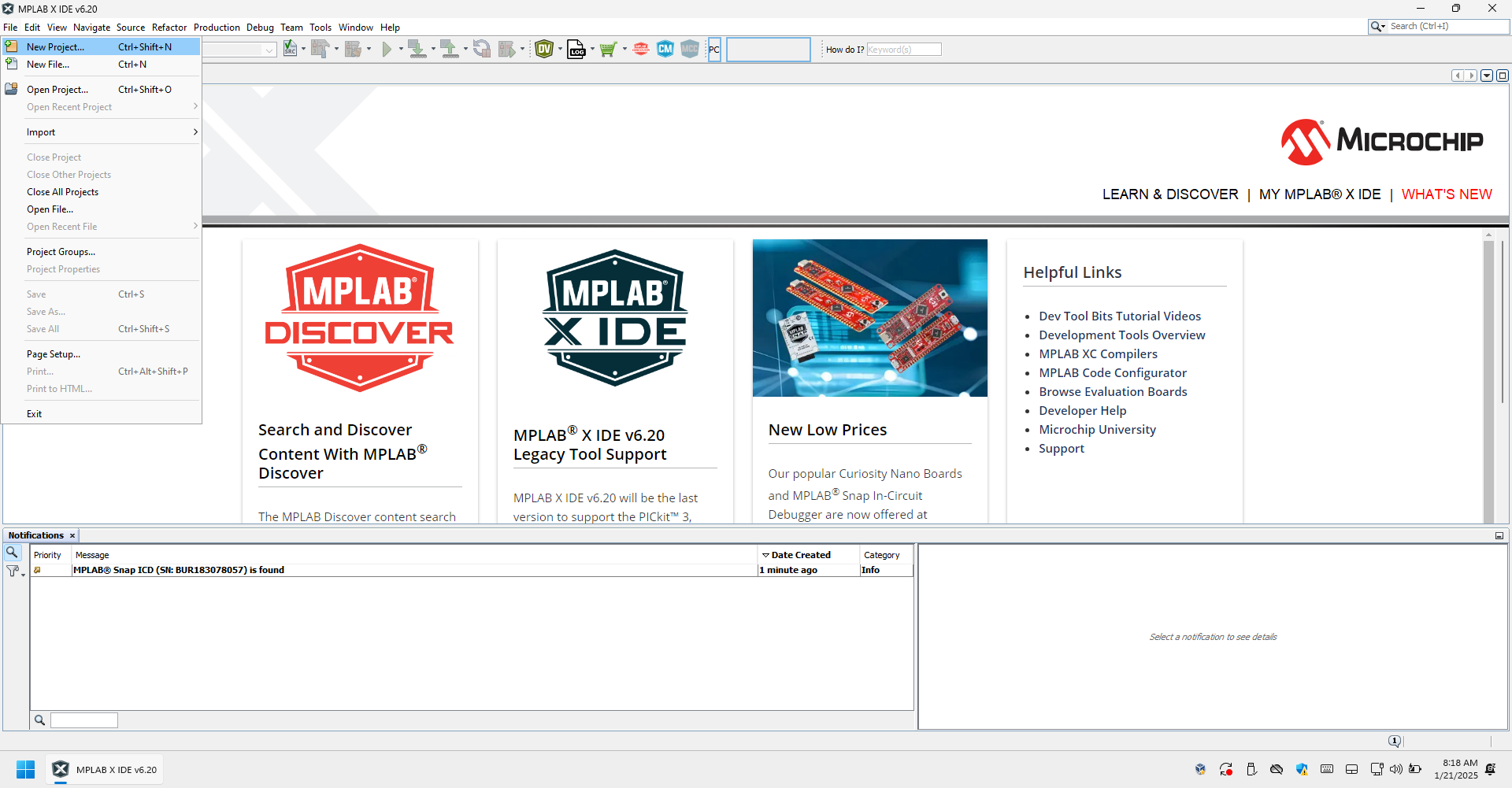Click the Hold in Reset icon
This screenshot has height=788, width=1512.
481,49
